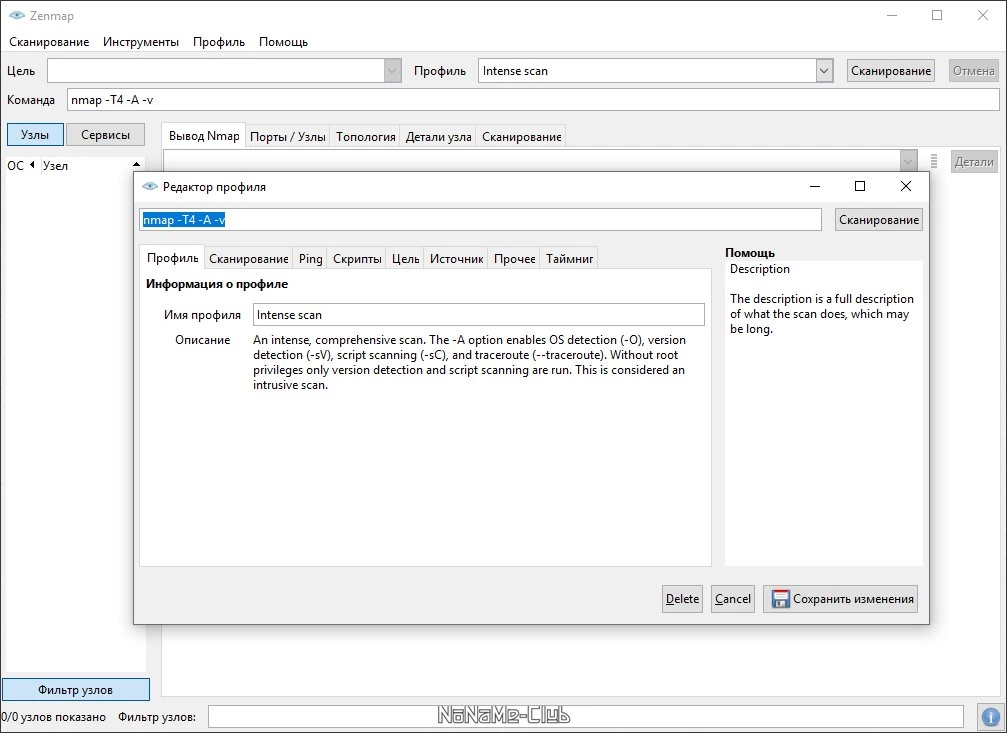1007x733 pixels.
Task: Expand the Цель target dropdown arrow
Action: click(392, 71)
